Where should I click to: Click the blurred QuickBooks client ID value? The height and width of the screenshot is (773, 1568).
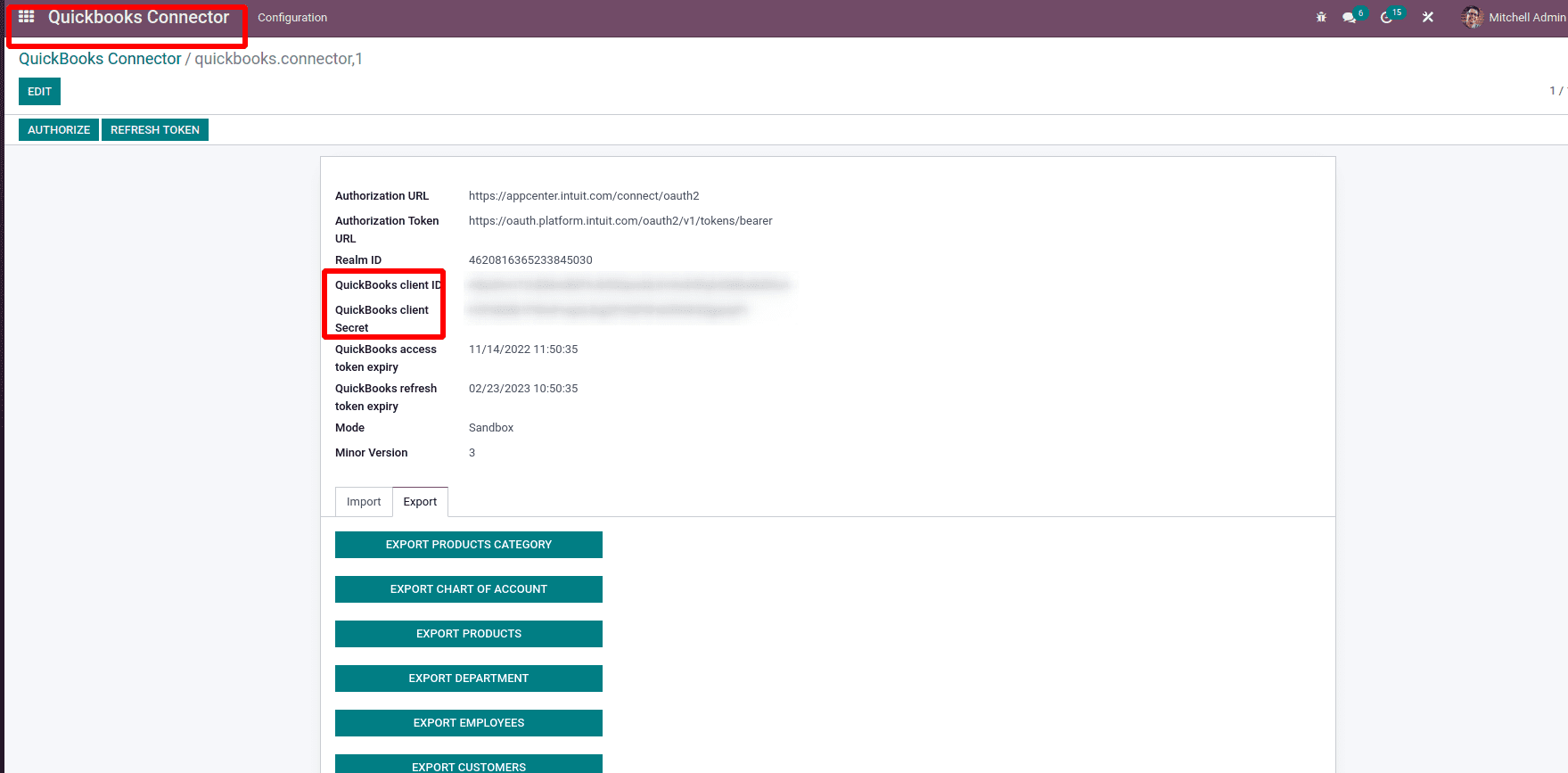coord(628,285)
